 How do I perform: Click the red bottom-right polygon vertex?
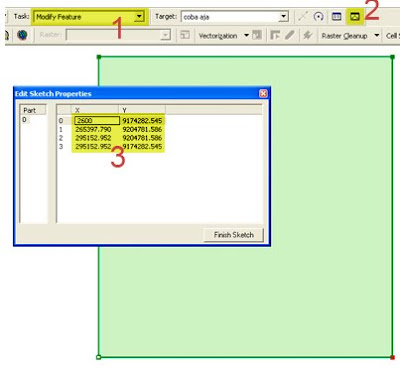[x=392, y=357]
